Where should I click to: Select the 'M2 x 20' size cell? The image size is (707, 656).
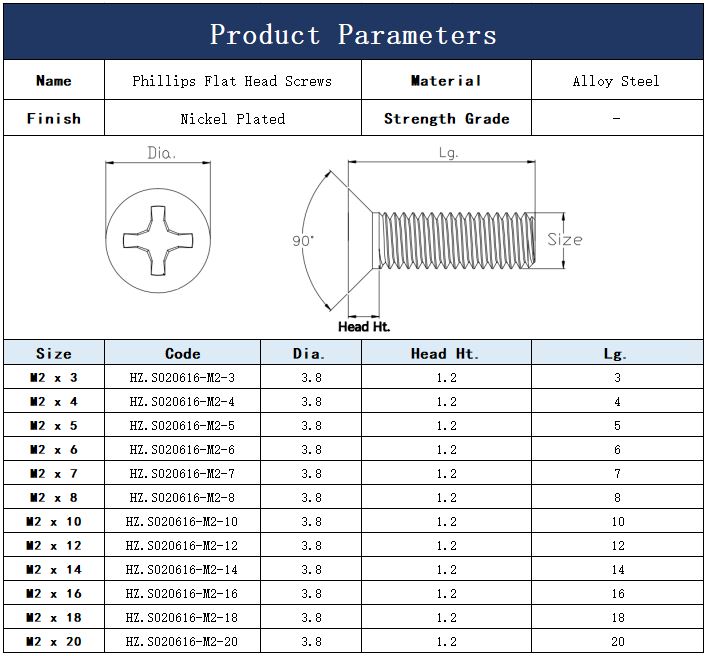(54, 641)
